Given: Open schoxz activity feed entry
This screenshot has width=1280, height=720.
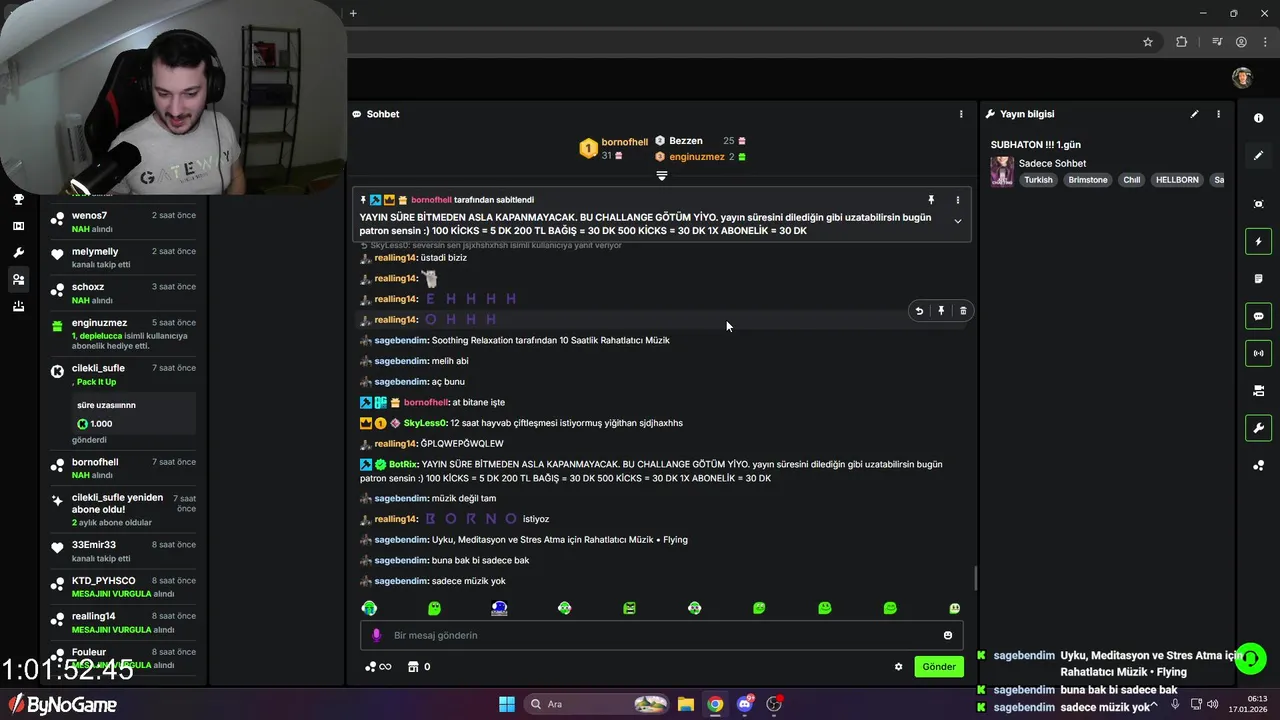Looking at the screenshot, I should [x=124, y=294].
